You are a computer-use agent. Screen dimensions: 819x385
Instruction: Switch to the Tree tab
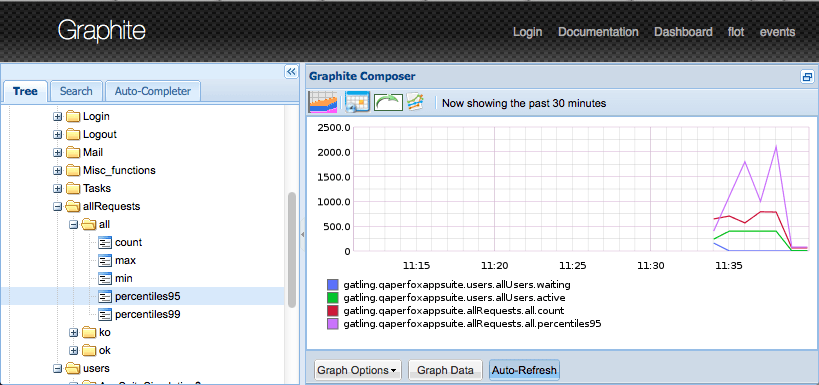(x=25, y=91)
